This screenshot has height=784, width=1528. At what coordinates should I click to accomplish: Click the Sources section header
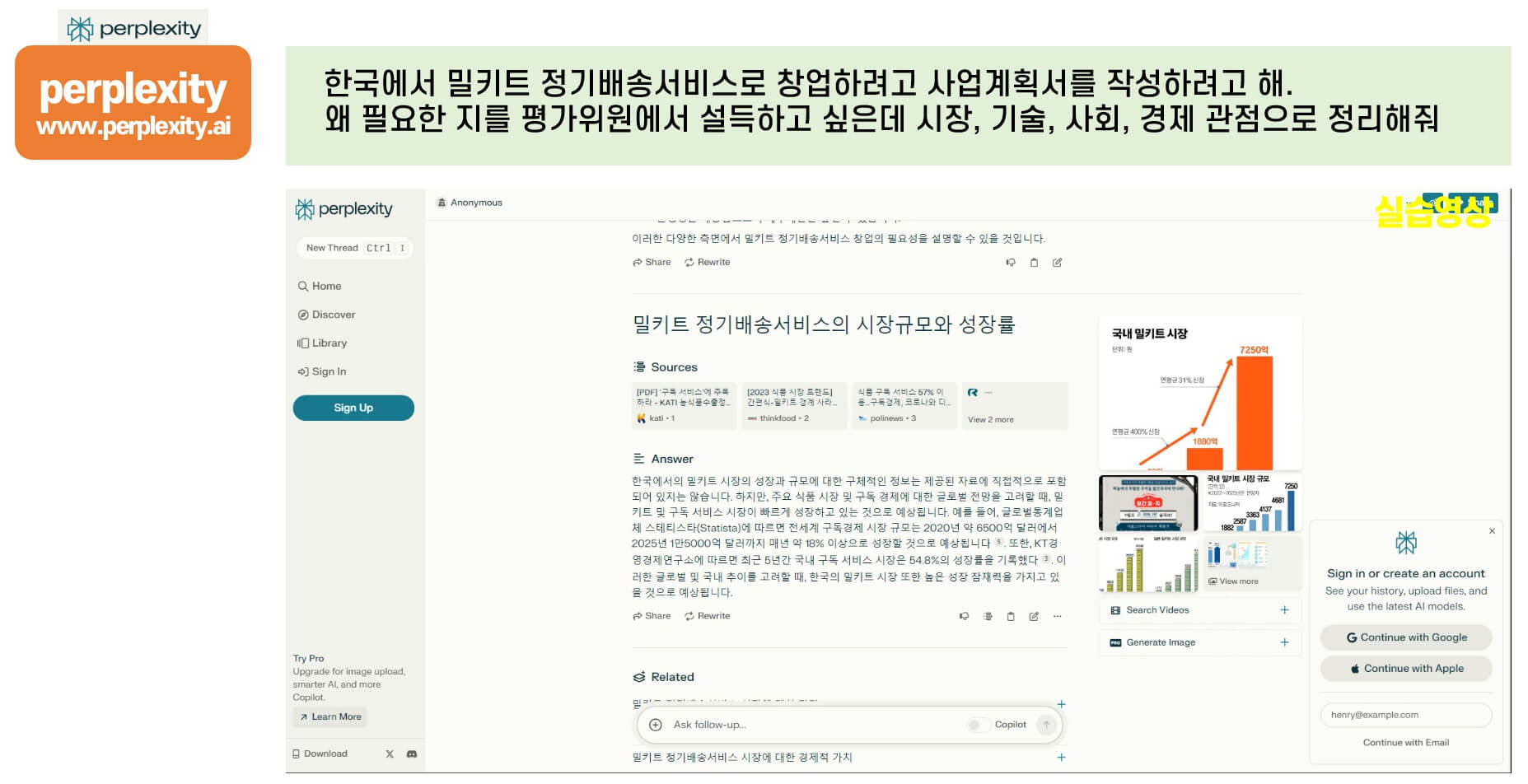pos(666,367)
